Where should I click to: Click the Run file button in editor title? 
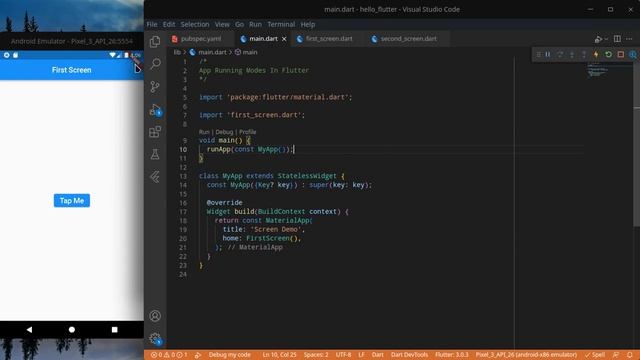(598, 39)
